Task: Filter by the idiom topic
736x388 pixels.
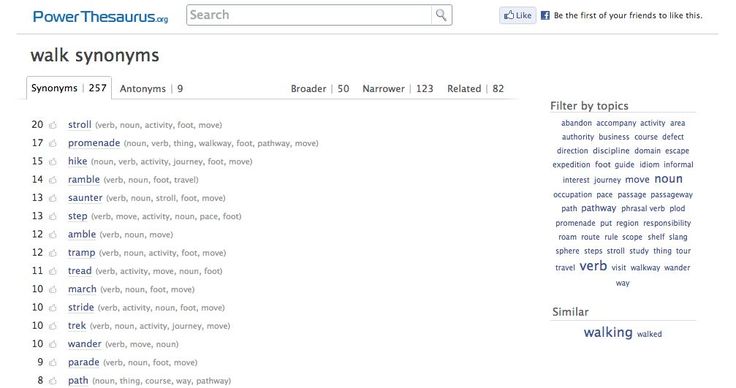Action: [x=649, y=165]
